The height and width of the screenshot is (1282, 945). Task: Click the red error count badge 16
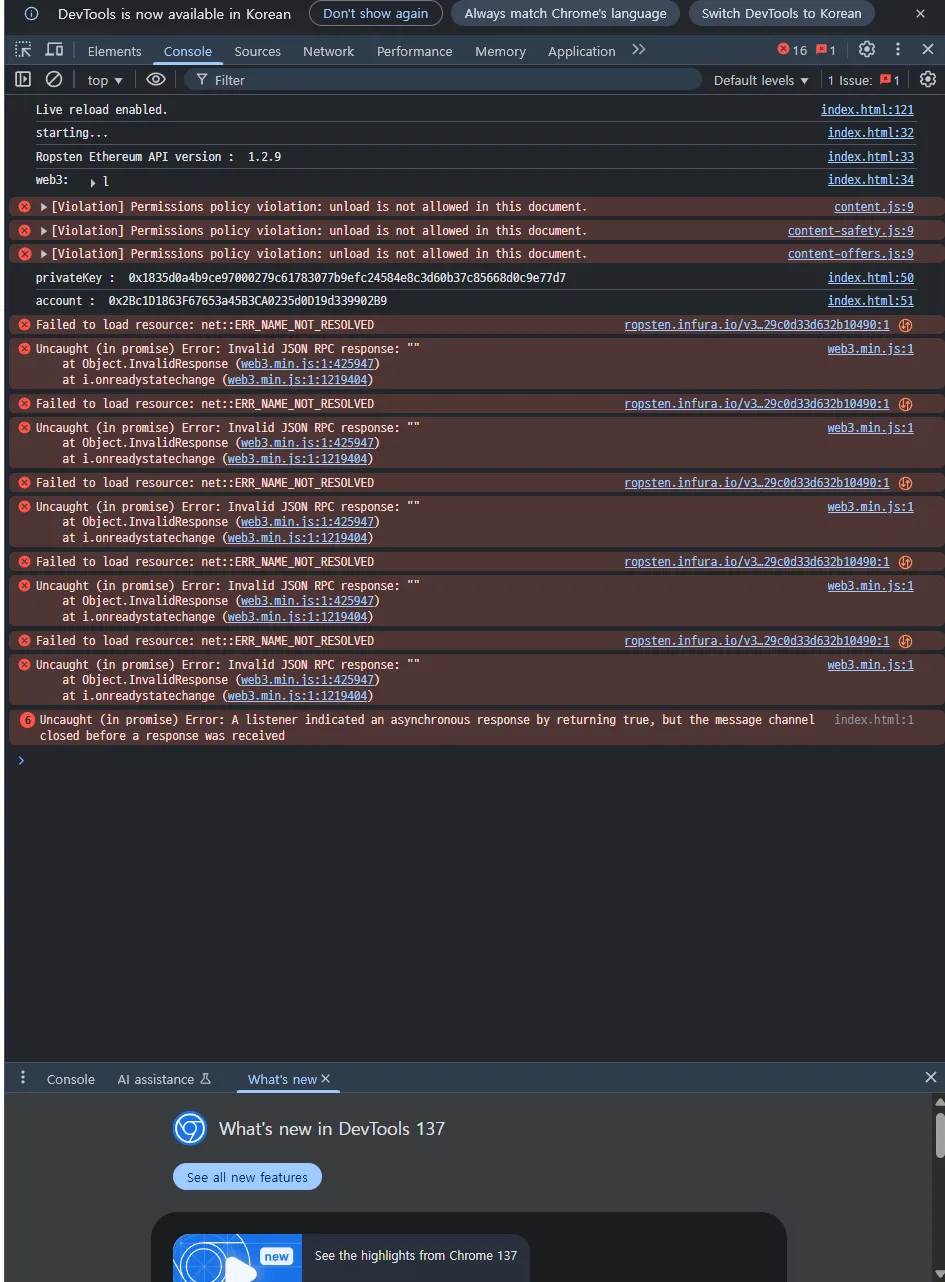pos(792,50)
